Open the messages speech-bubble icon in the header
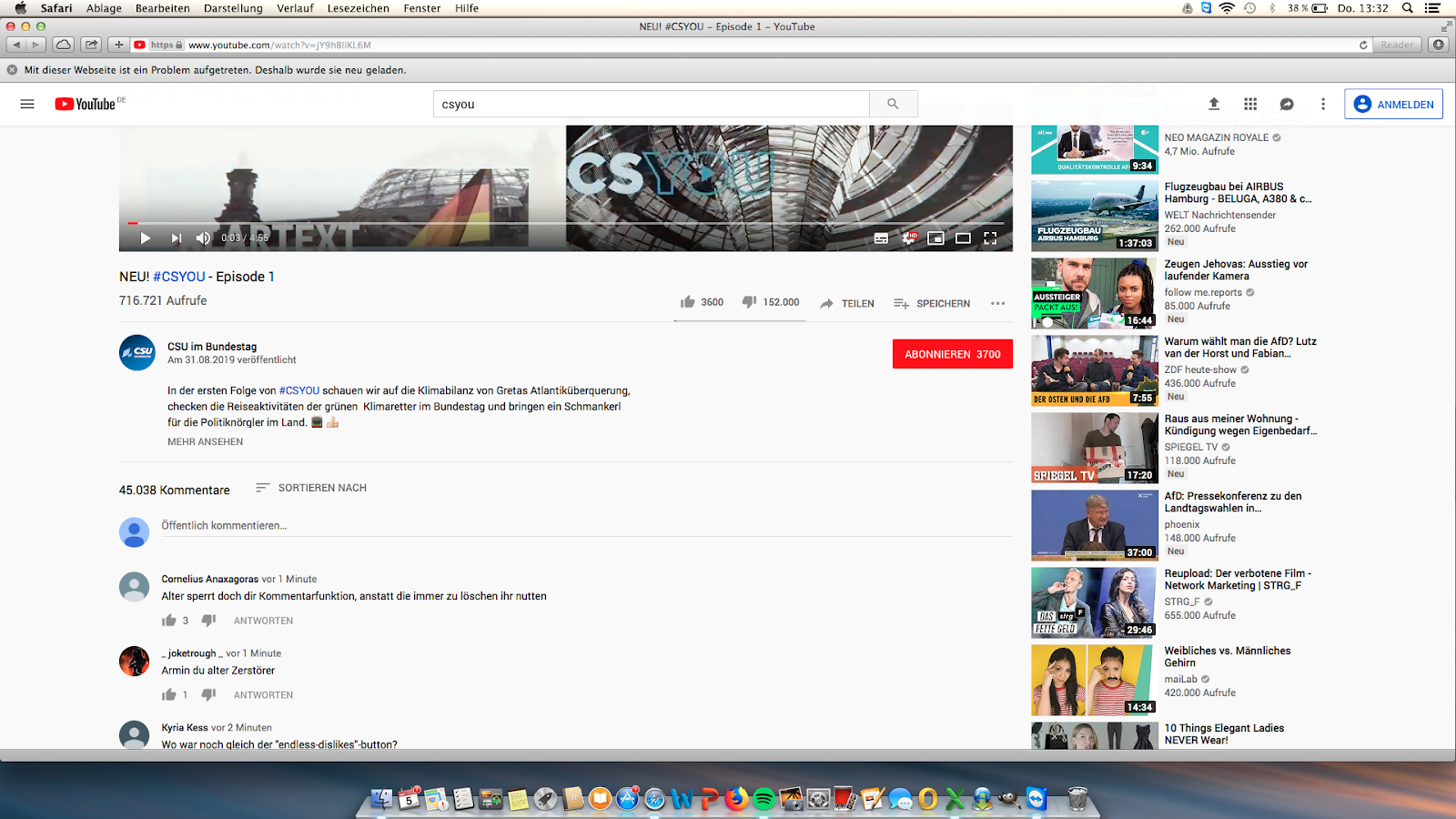 (x=1287, y=104)
